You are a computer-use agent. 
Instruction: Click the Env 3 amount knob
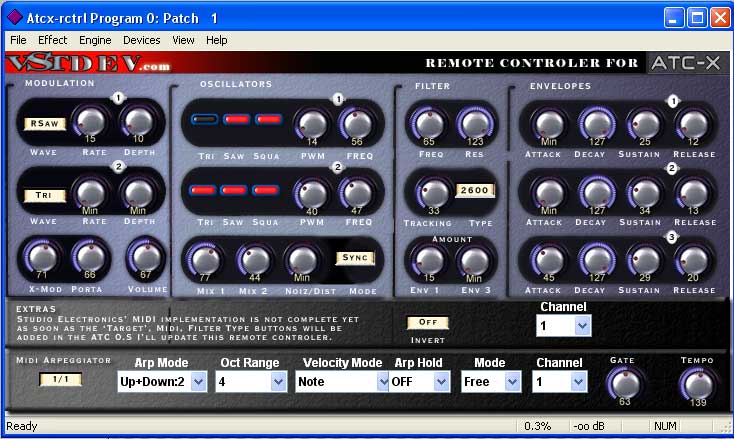click(x=474, y=260)
